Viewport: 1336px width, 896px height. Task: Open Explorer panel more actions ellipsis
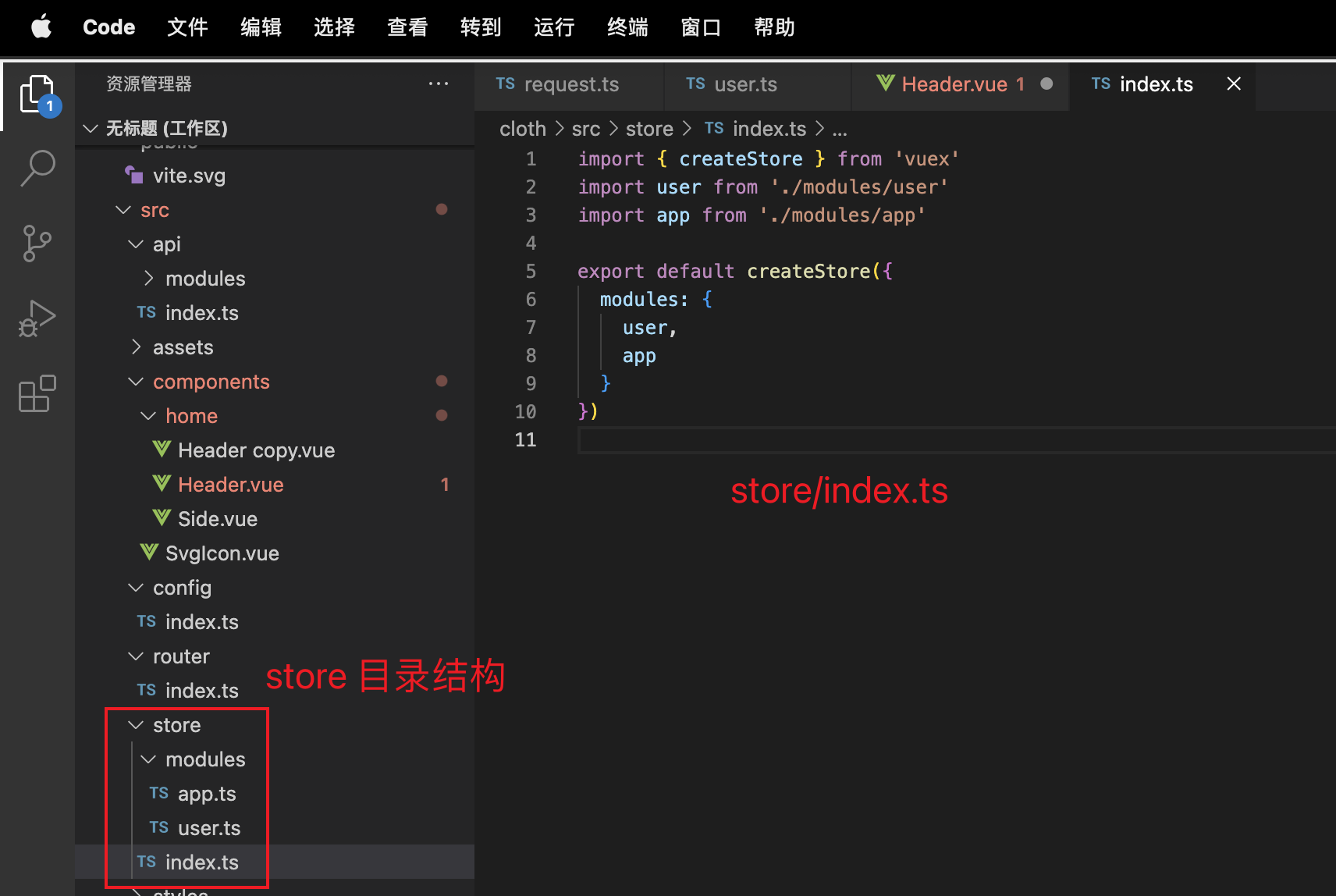click(439, 84)
